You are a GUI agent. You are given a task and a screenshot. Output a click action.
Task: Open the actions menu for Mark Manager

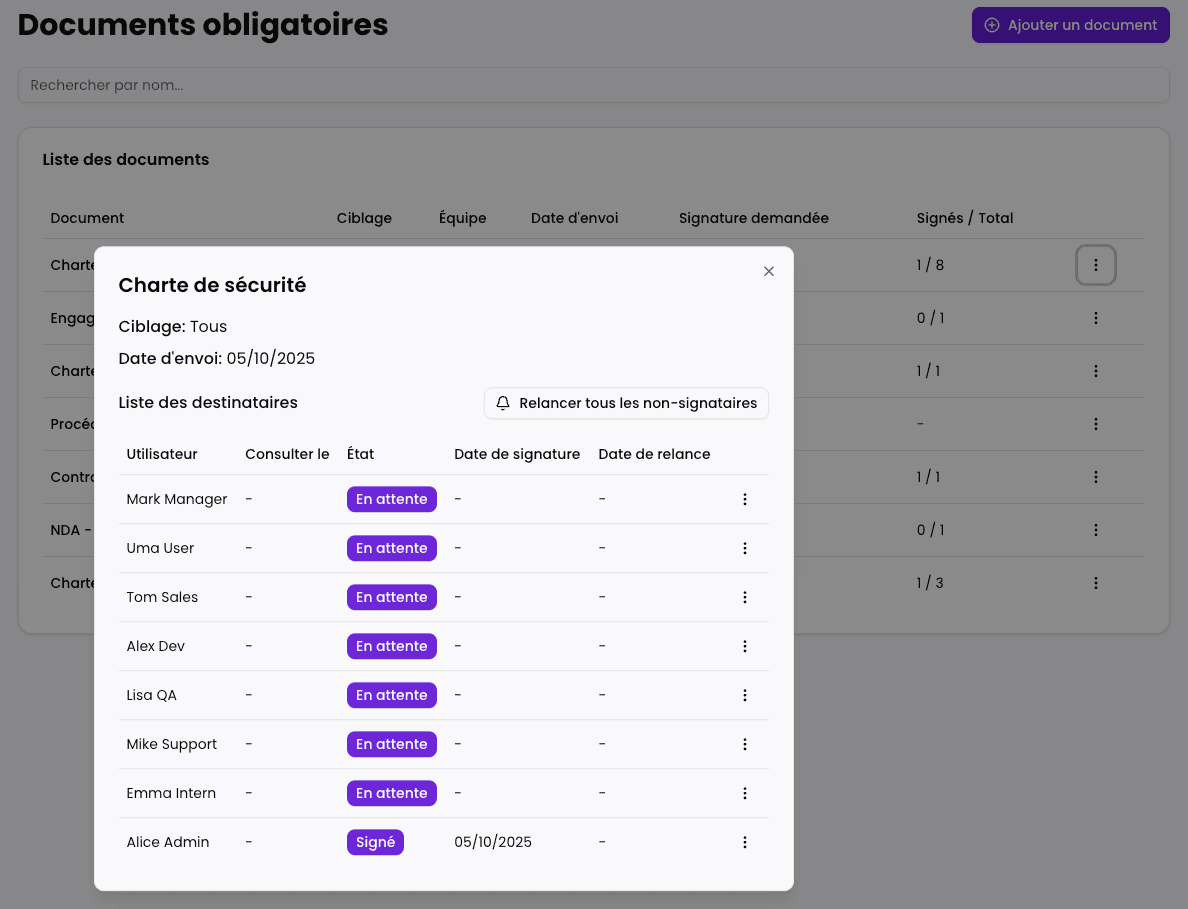click(x=745, y=498)
